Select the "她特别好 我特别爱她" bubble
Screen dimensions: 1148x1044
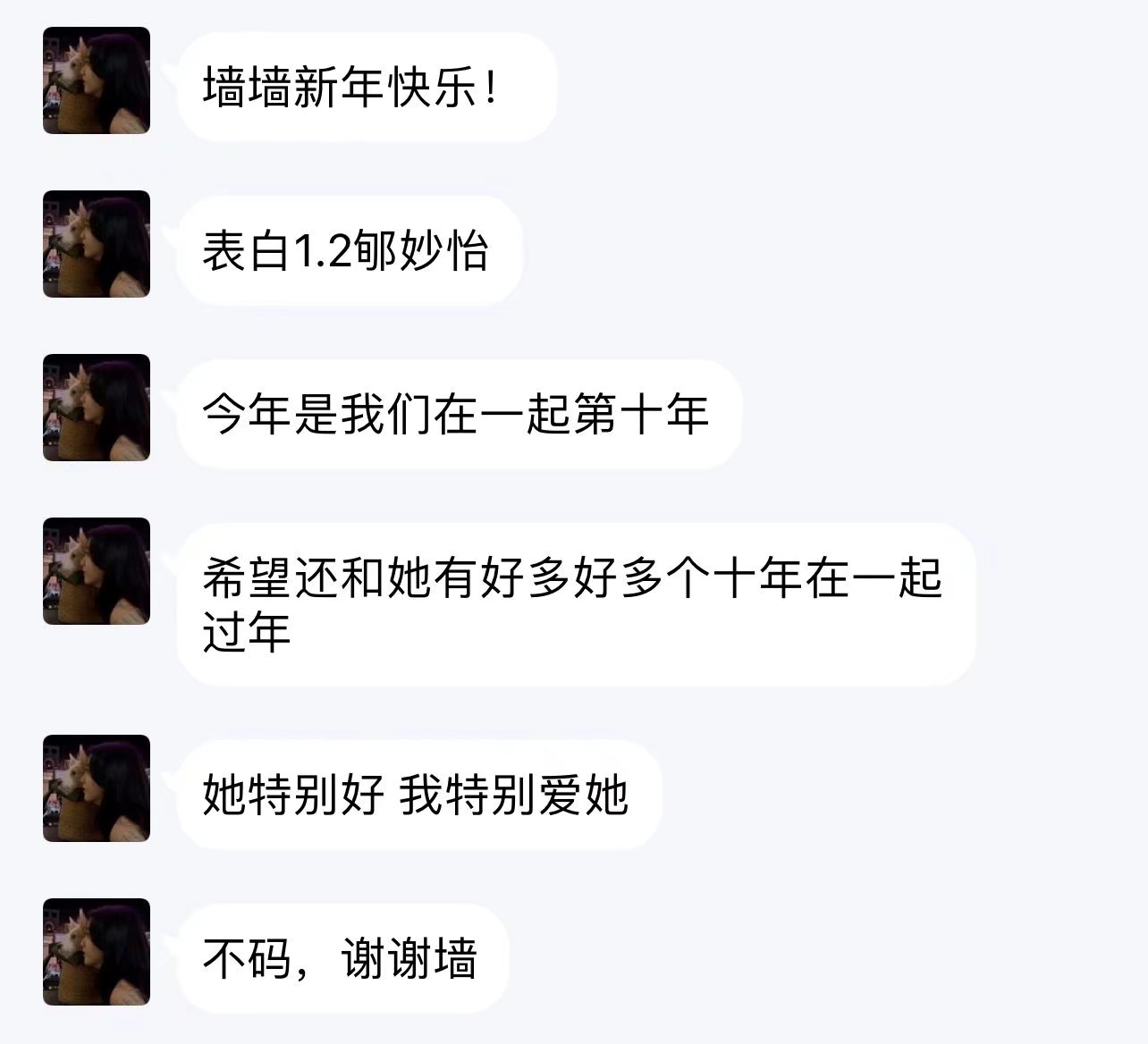click(x=419, y=795)
